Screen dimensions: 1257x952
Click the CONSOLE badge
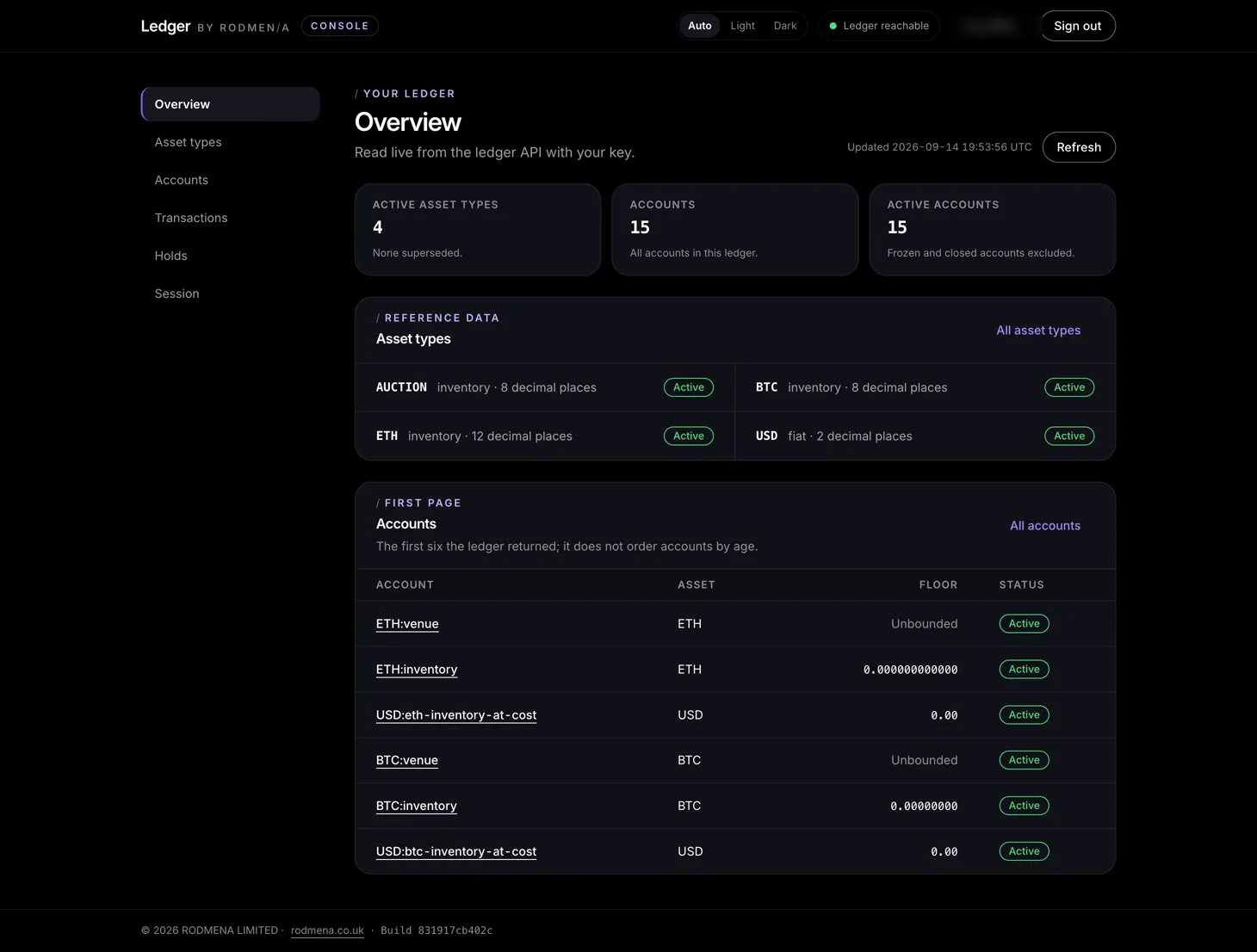pos(340,26)
